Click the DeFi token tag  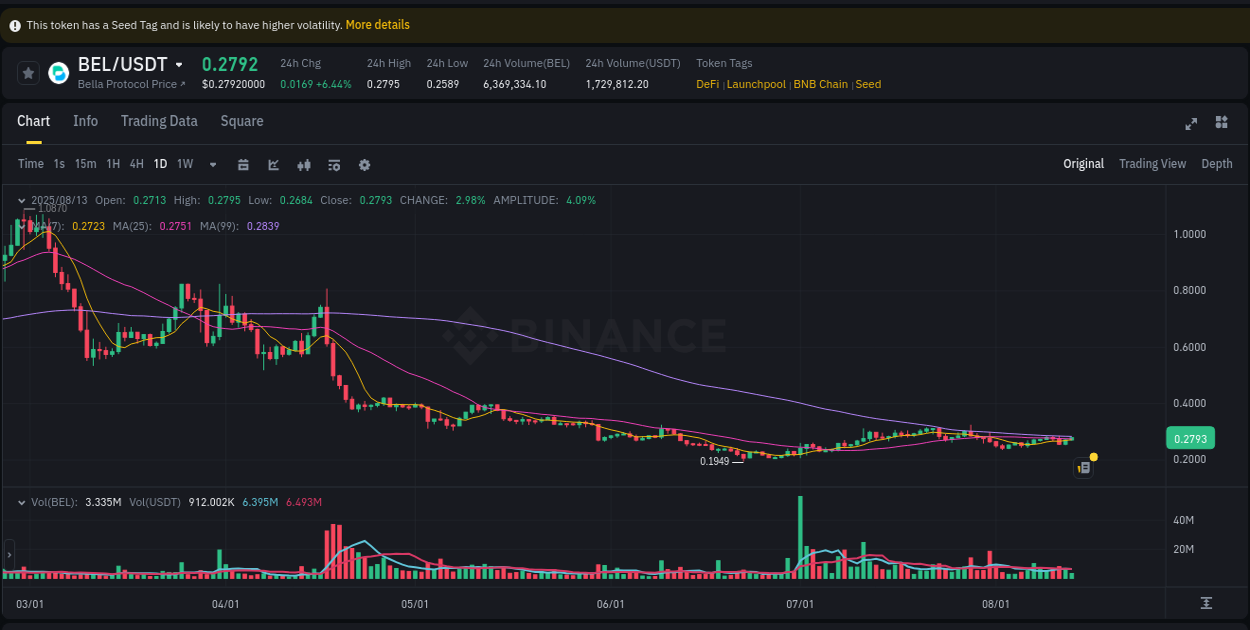click(707, 84)
